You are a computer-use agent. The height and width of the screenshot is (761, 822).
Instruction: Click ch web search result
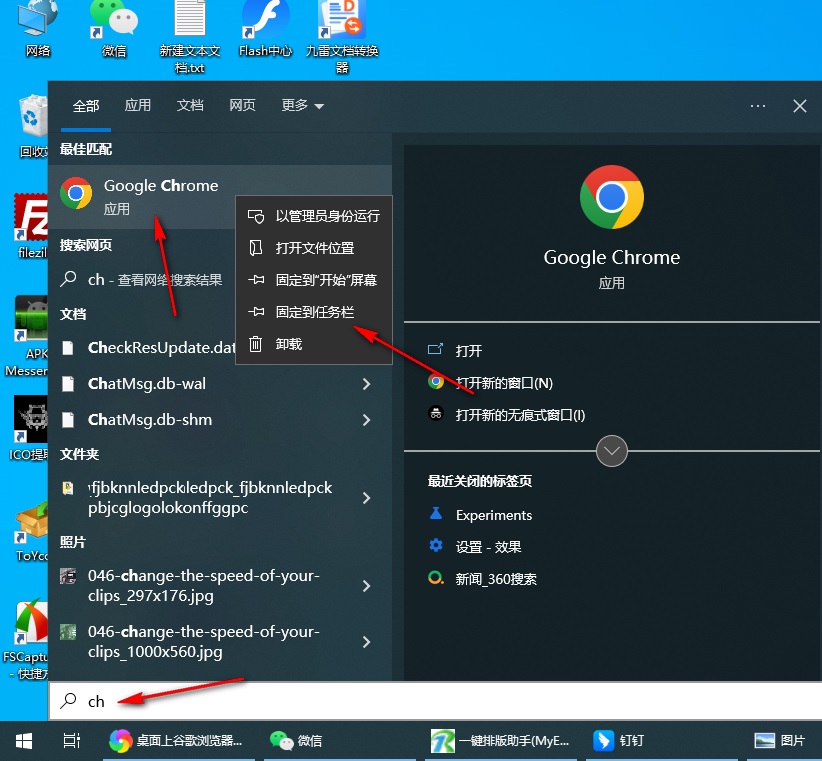142,279
